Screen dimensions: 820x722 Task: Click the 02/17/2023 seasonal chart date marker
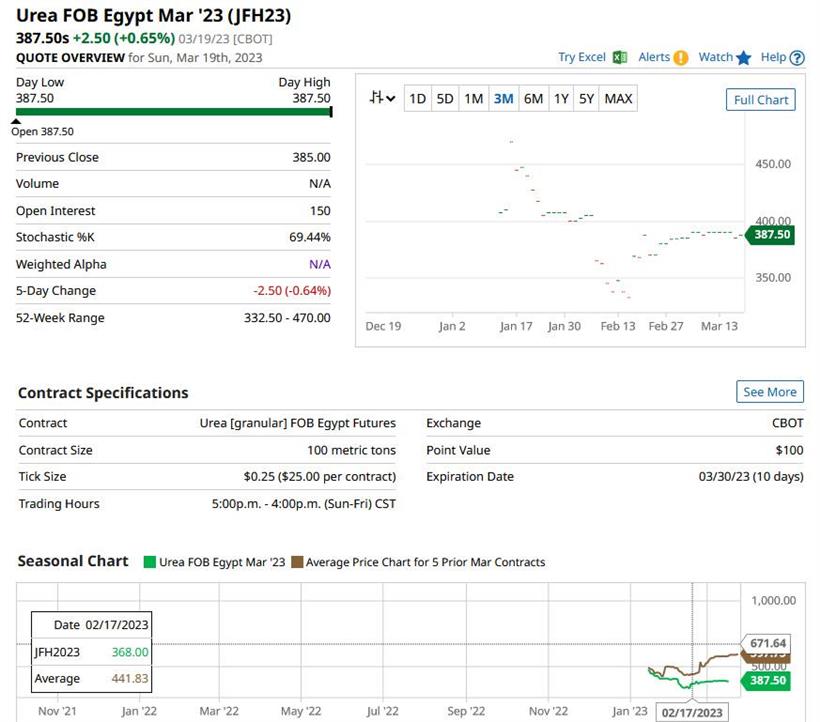pos(692,712)
